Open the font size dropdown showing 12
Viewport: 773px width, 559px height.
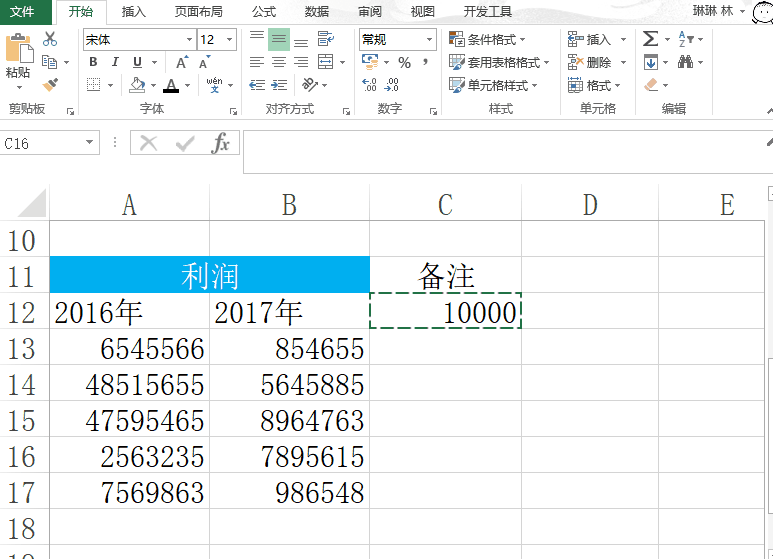pyautogui.click(x=229, y=39)
